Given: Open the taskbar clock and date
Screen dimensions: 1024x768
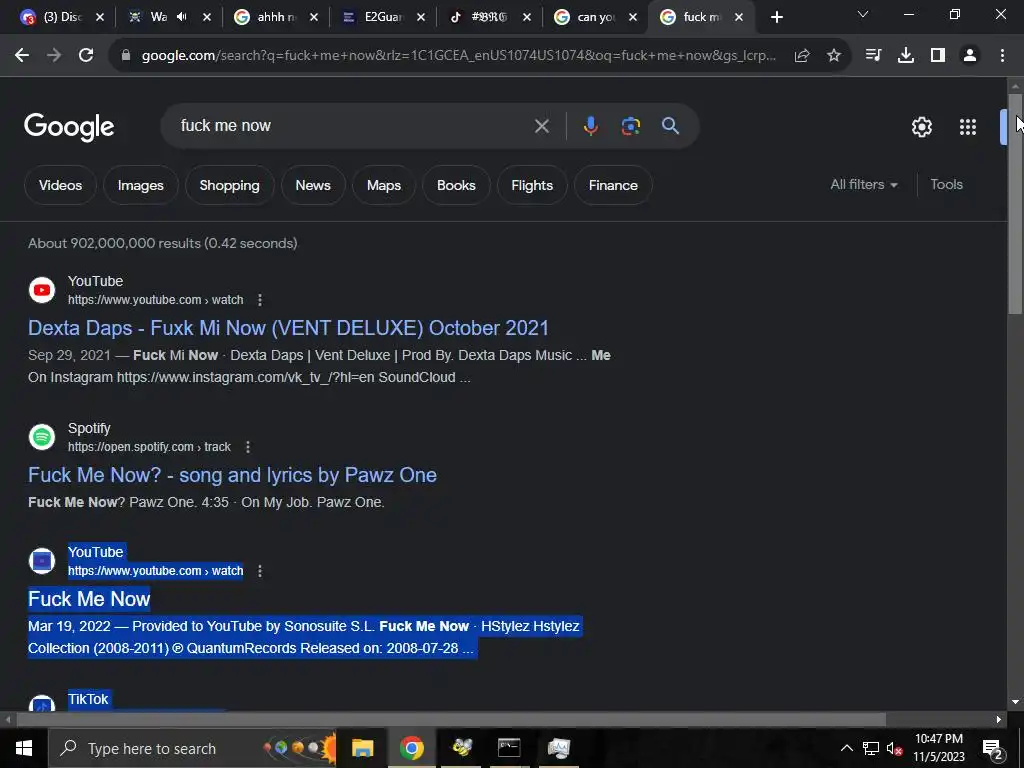Looking at the screenshot, I should coord(938,748).
